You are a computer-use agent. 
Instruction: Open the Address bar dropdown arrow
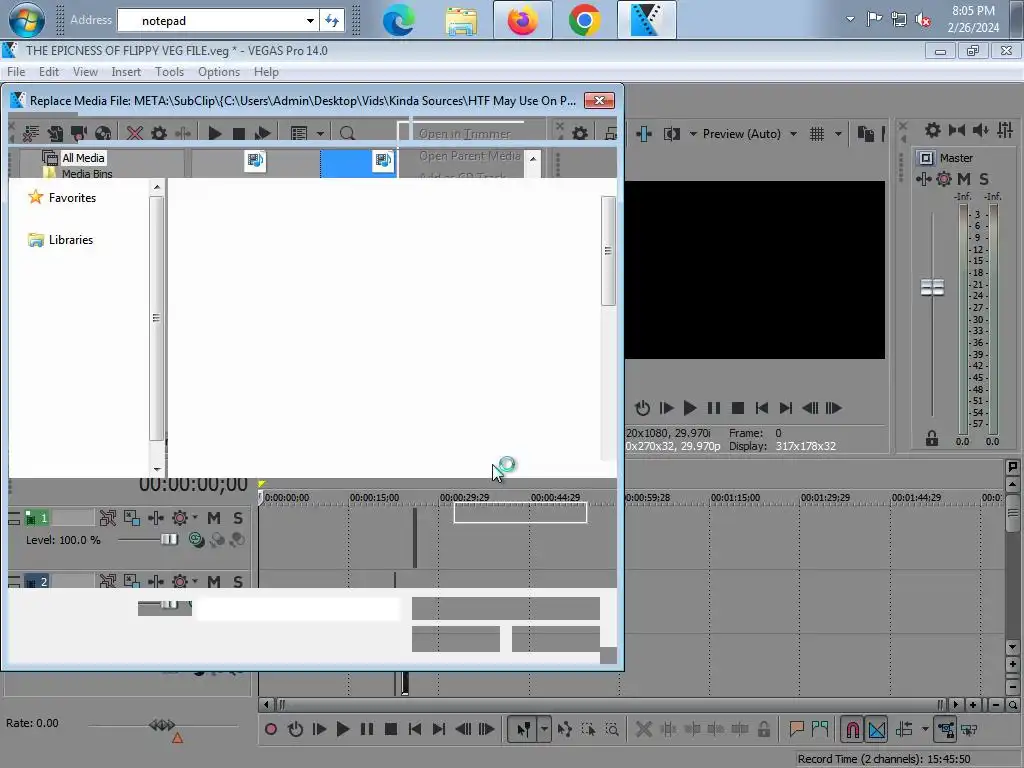coord(310,21)
